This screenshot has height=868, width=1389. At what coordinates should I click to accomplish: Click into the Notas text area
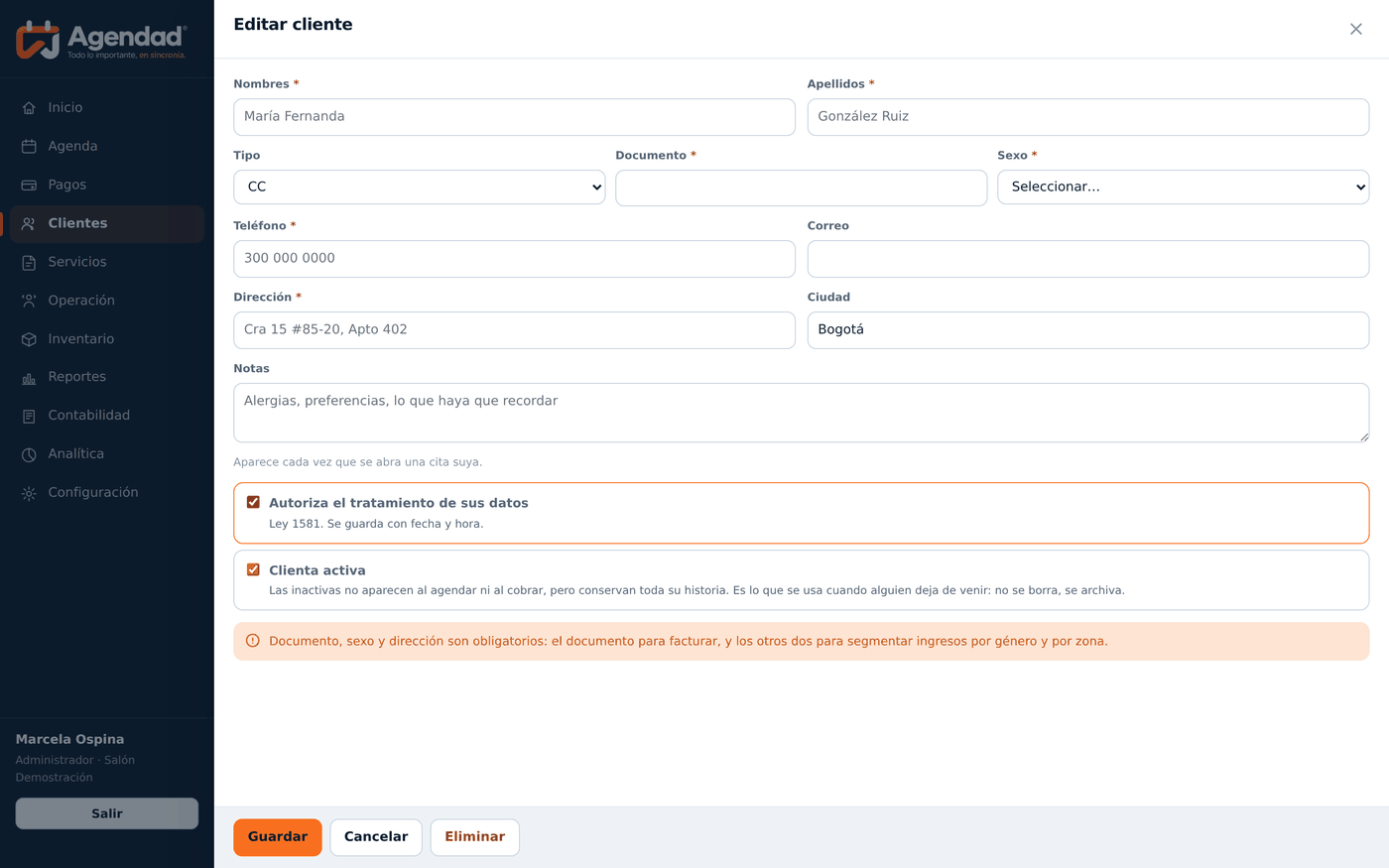[801, 413]
